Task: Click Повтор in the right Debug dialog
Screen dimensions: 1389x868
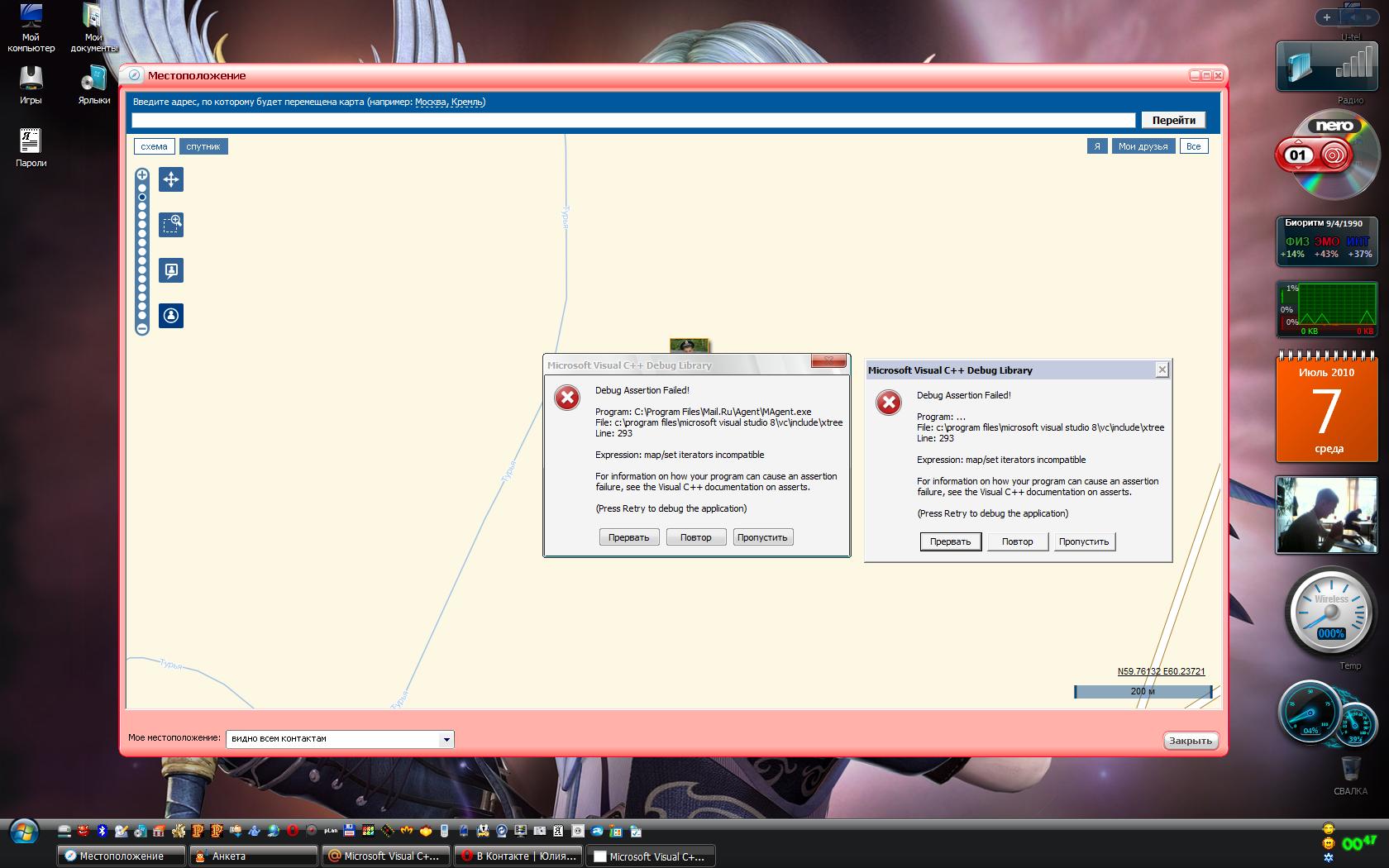Action: click(x=1018, y=541)
